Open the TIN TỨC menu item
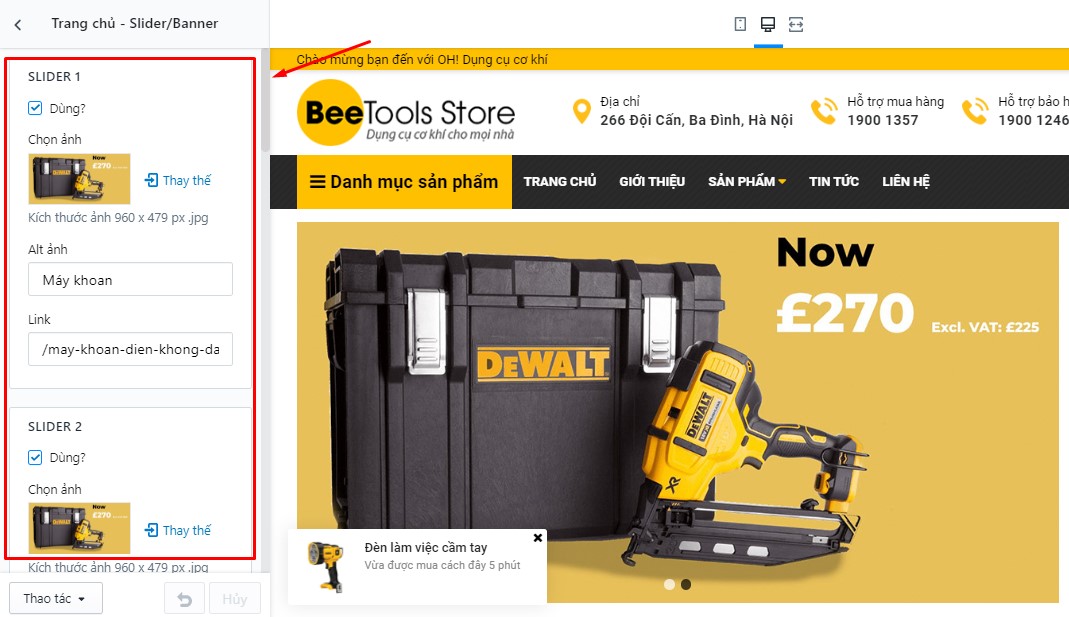The height and width of the screenshot is (617, 1069). click(834, 181)
